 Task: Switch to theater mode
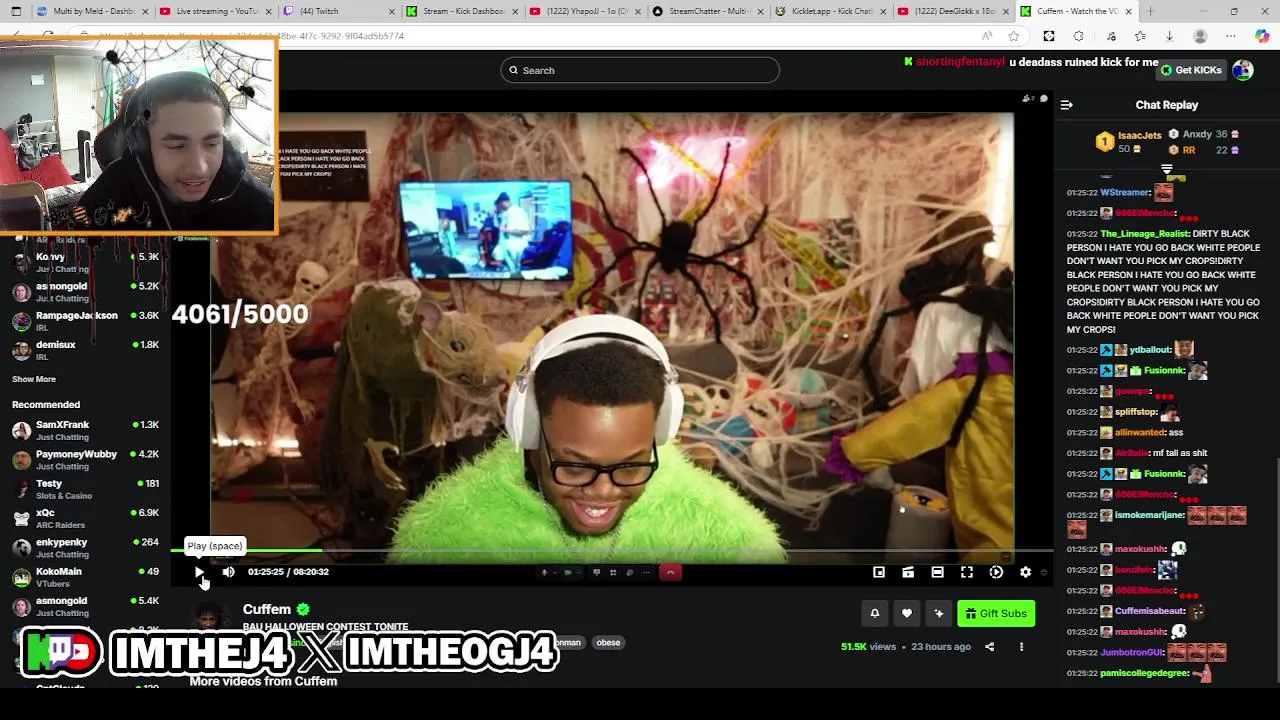[x=937, y=572]
